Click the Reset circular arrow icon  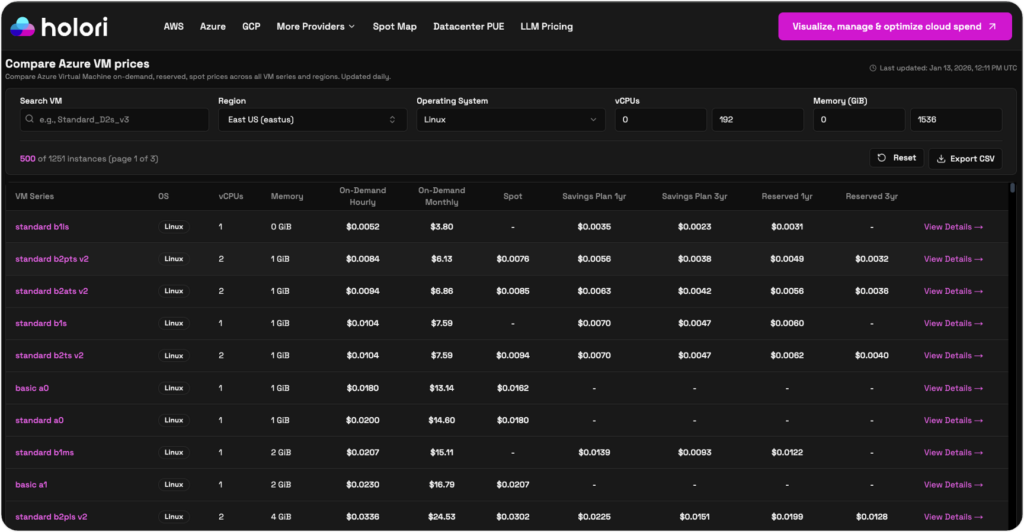tap(882, 158)
